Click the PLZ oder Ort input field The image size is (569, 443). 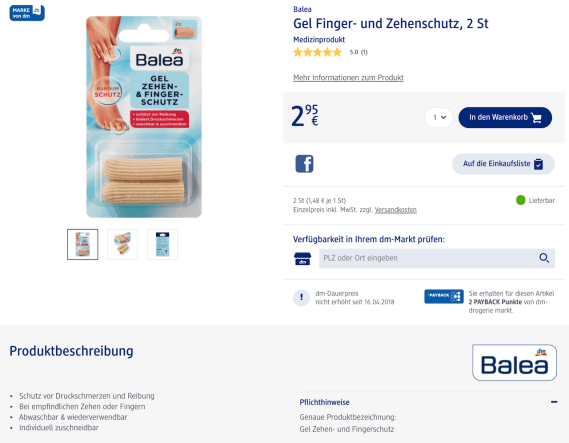437,258
